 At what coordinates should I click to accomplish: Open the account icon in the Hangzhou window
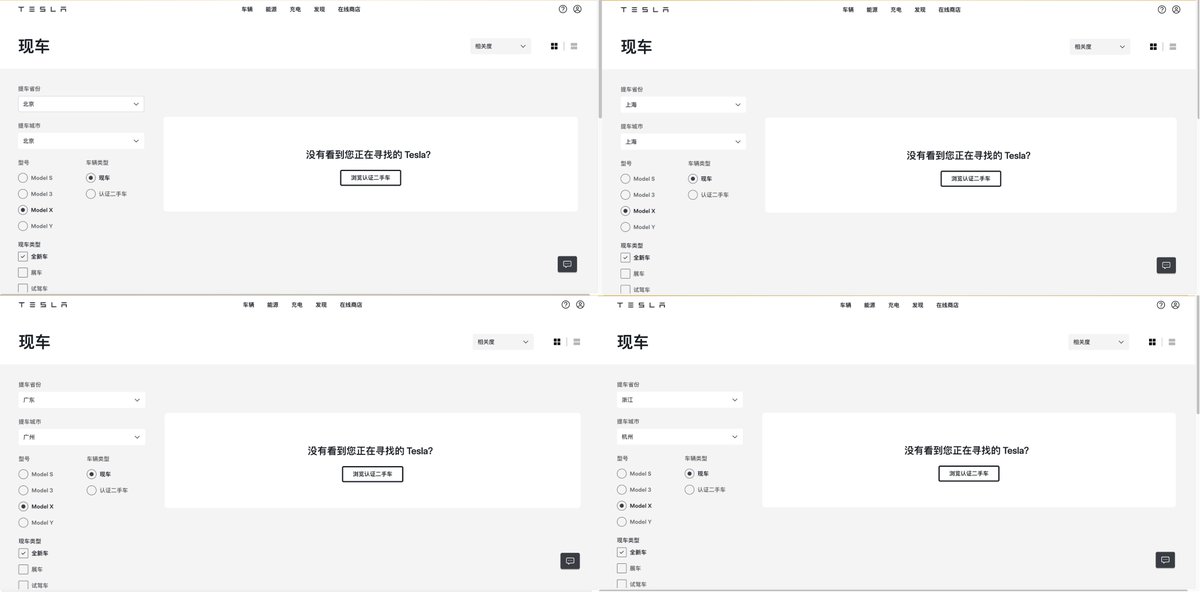click(x=1175, y=304)
